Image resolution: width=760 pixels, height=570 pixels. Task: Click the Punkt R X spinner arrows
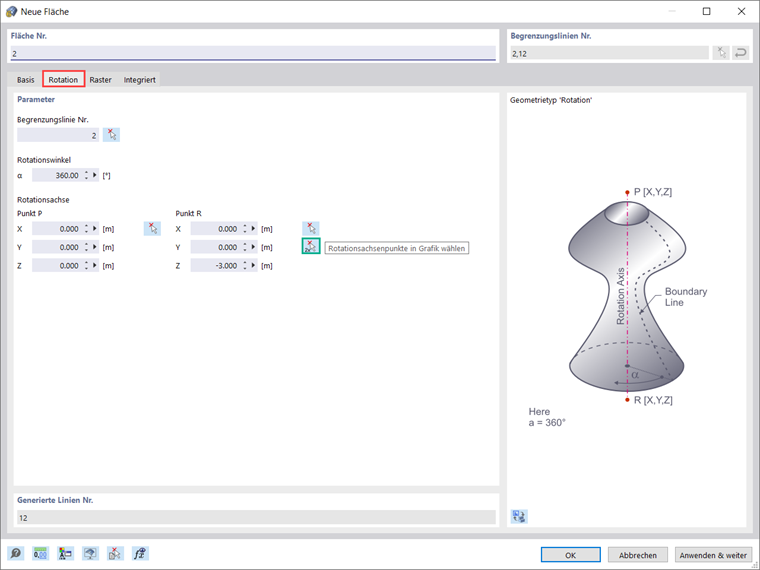coord(245,229)
